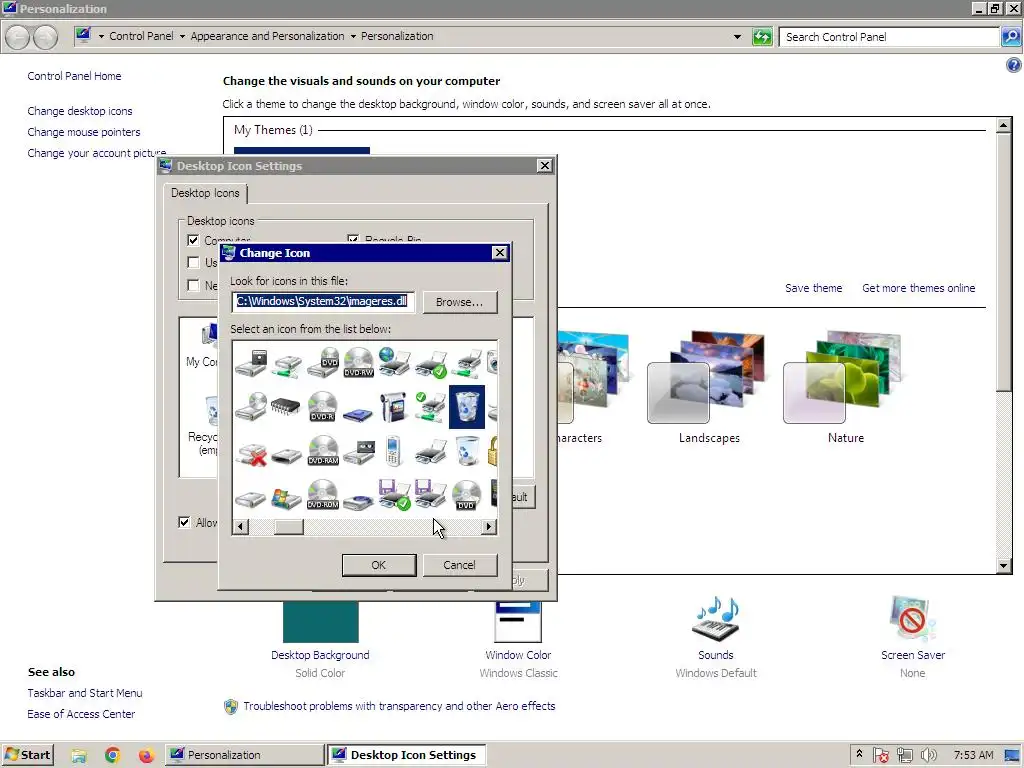Expand the arrow after Control Panel breadcrumb
1024x768 pixels.
tap(182, 37)
